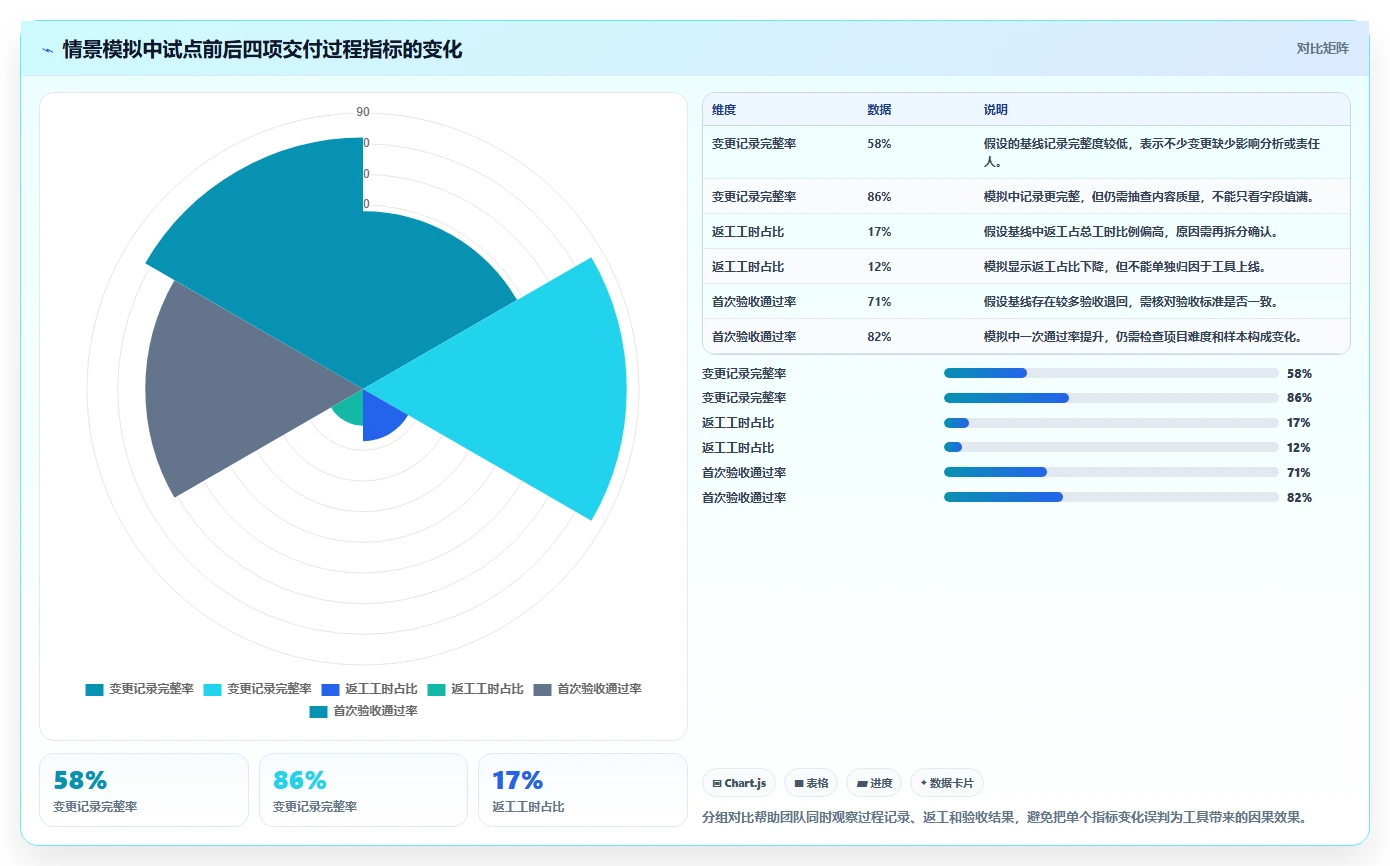The width and height of the screenshot is (1390, 866).
Task: Click the small green sector near chart center
Action: coord(350,408)
